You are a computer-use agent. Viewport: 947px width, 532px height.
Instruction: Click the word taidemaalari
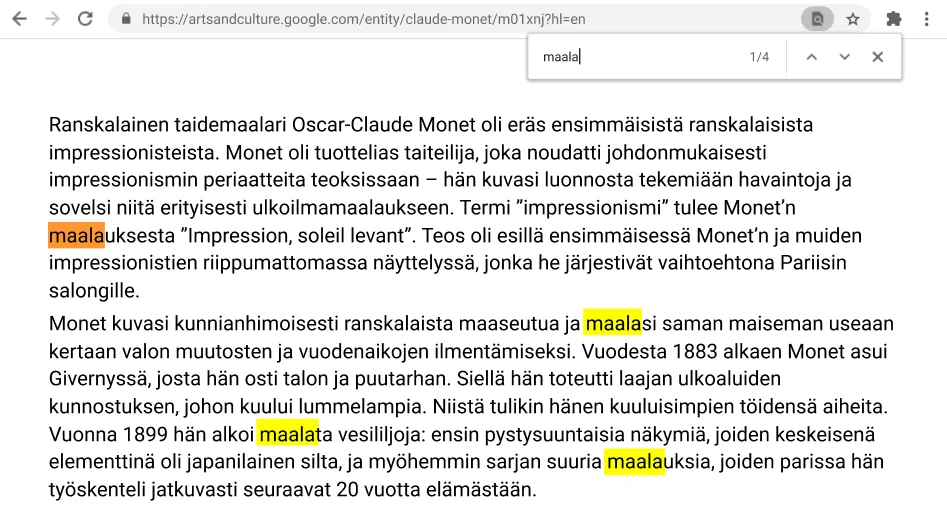click(230, 125)
